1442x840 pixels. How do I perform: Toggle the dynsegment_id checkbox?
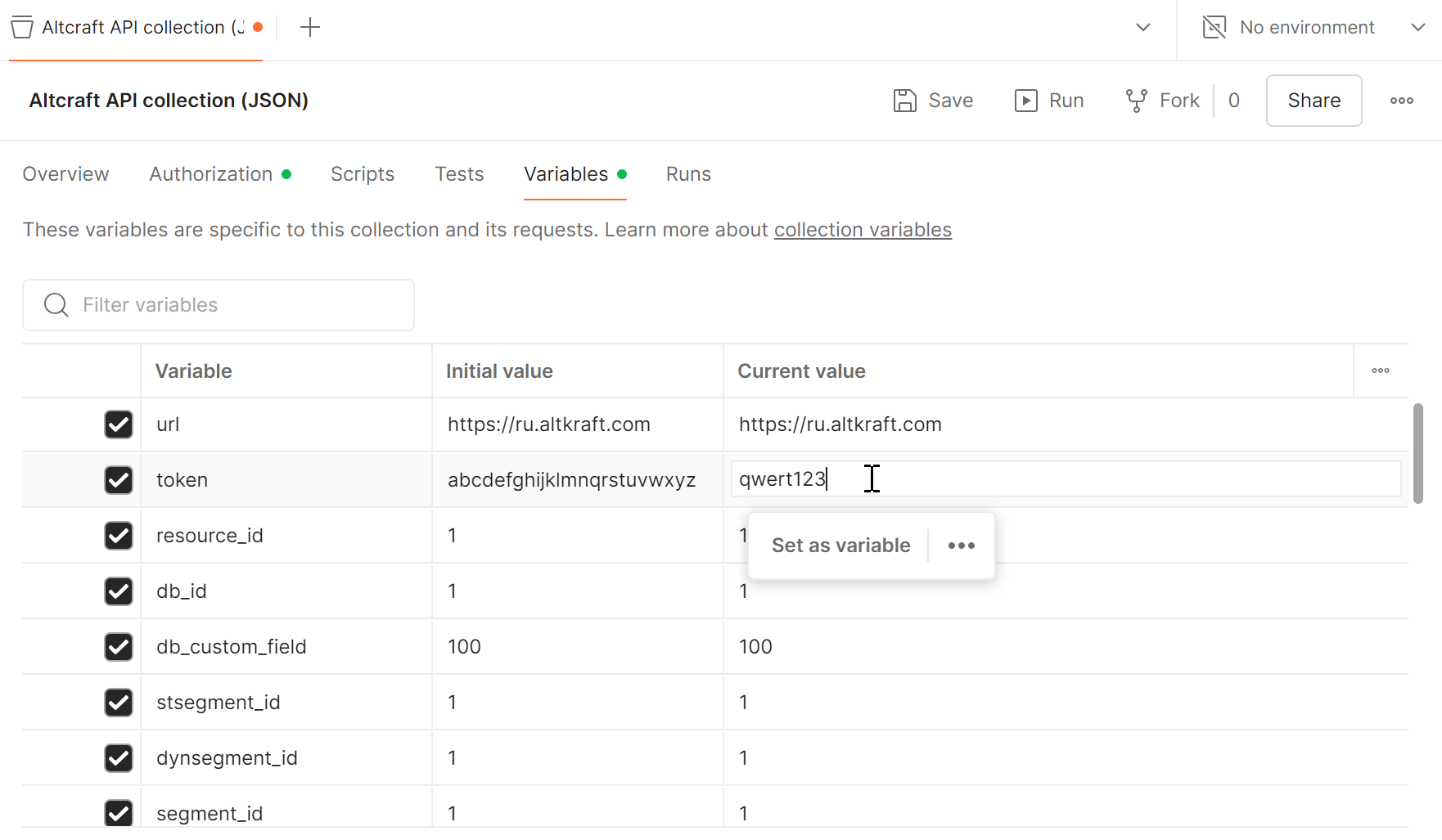click(x=119, y=758)
